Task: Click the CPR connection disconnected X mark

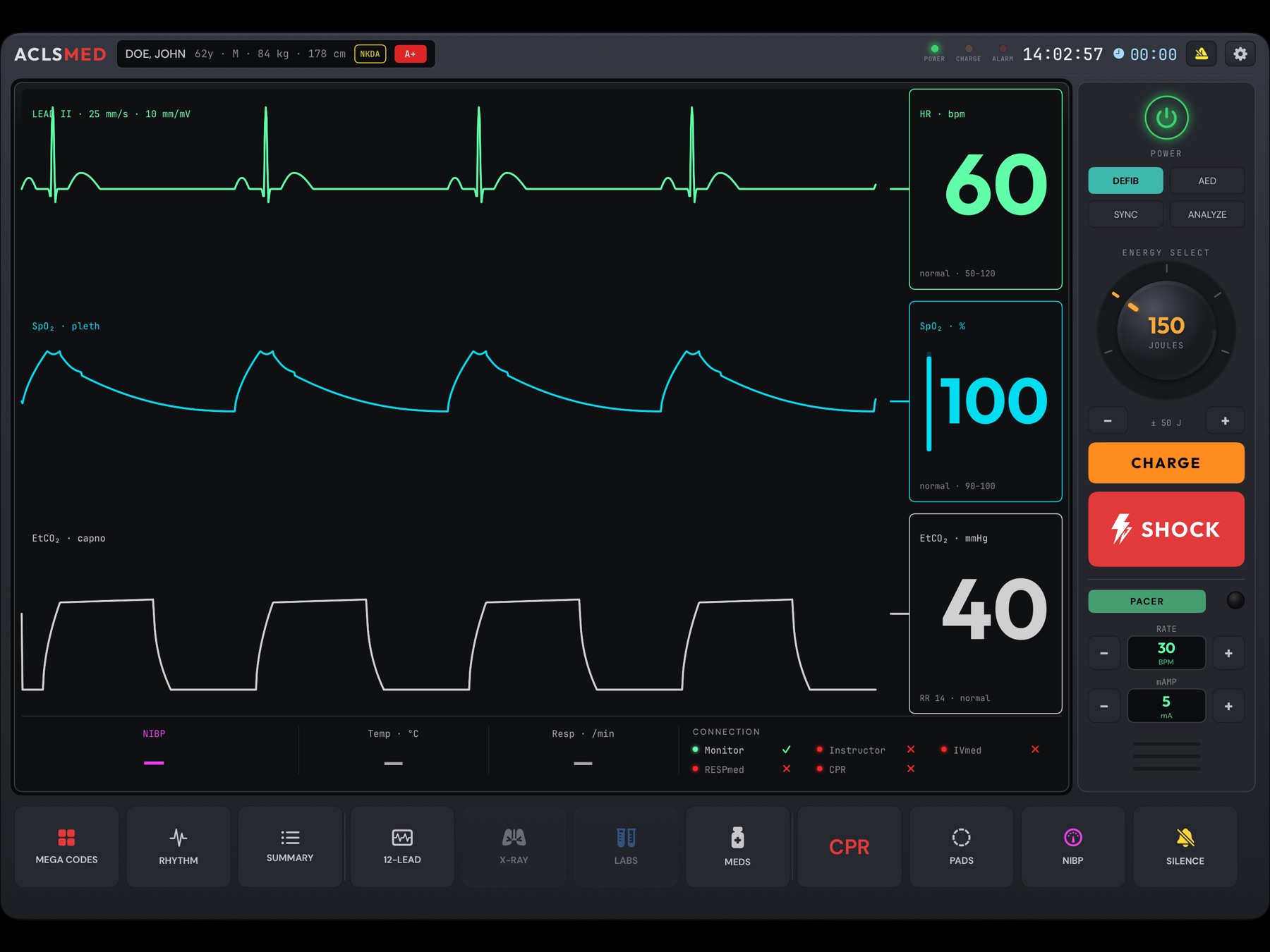Action: (x=911, y=769)
